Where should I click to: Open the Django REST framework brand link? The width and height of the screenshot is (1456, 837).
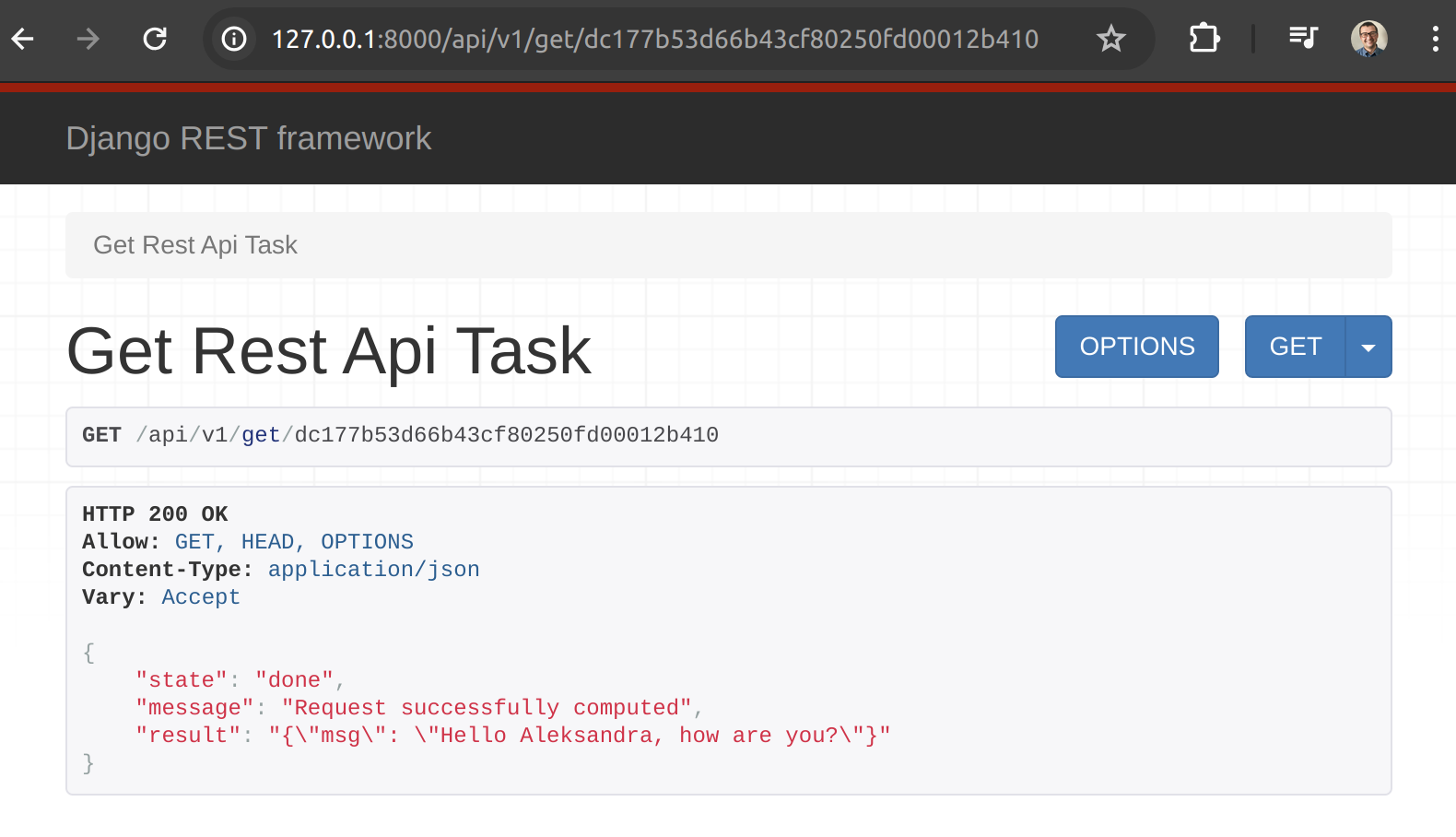pos(249,138)
